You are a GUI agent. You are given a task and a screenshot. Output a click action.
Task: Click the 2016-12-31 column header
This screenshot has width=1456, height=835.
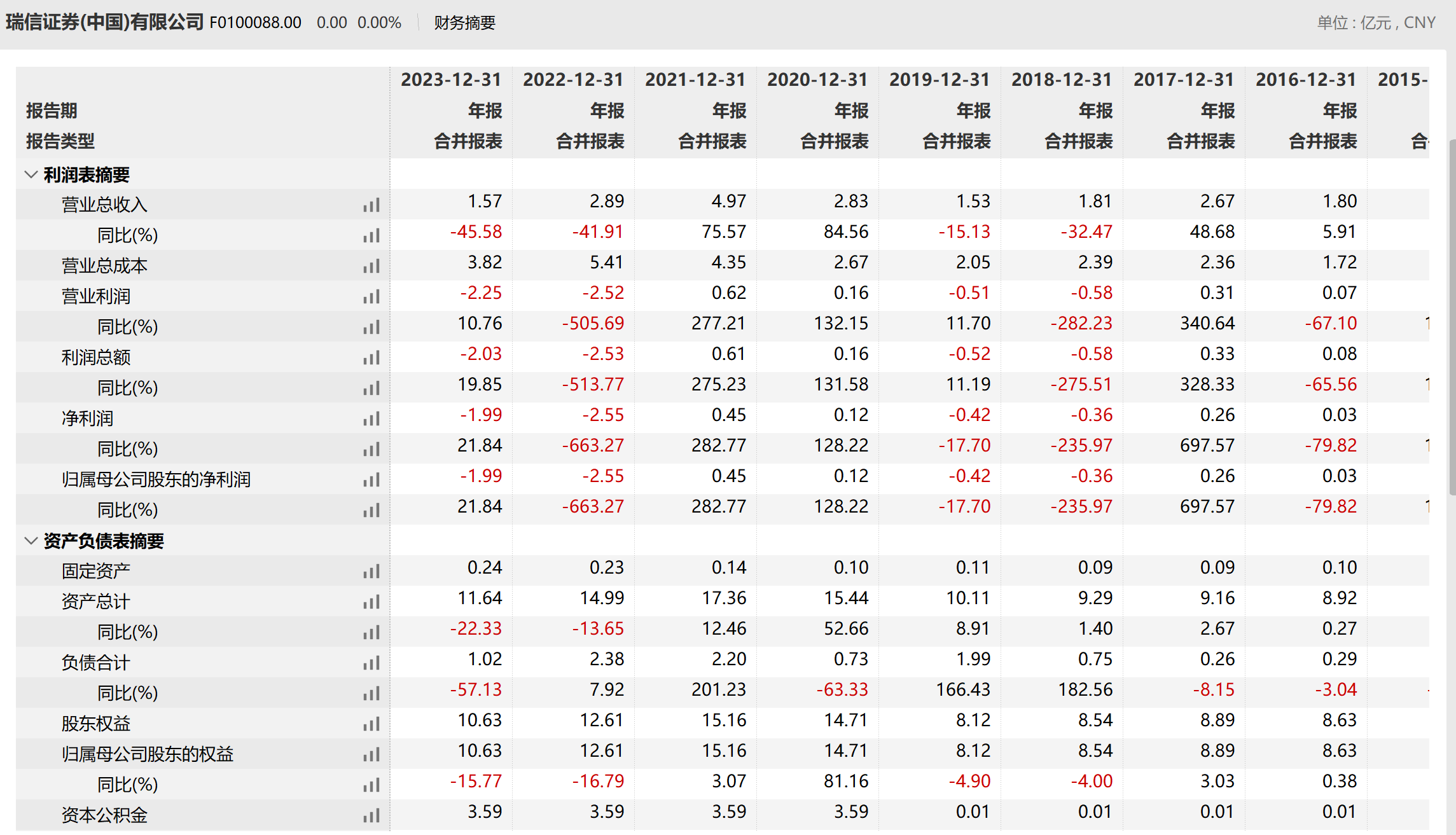point(1305,79)
